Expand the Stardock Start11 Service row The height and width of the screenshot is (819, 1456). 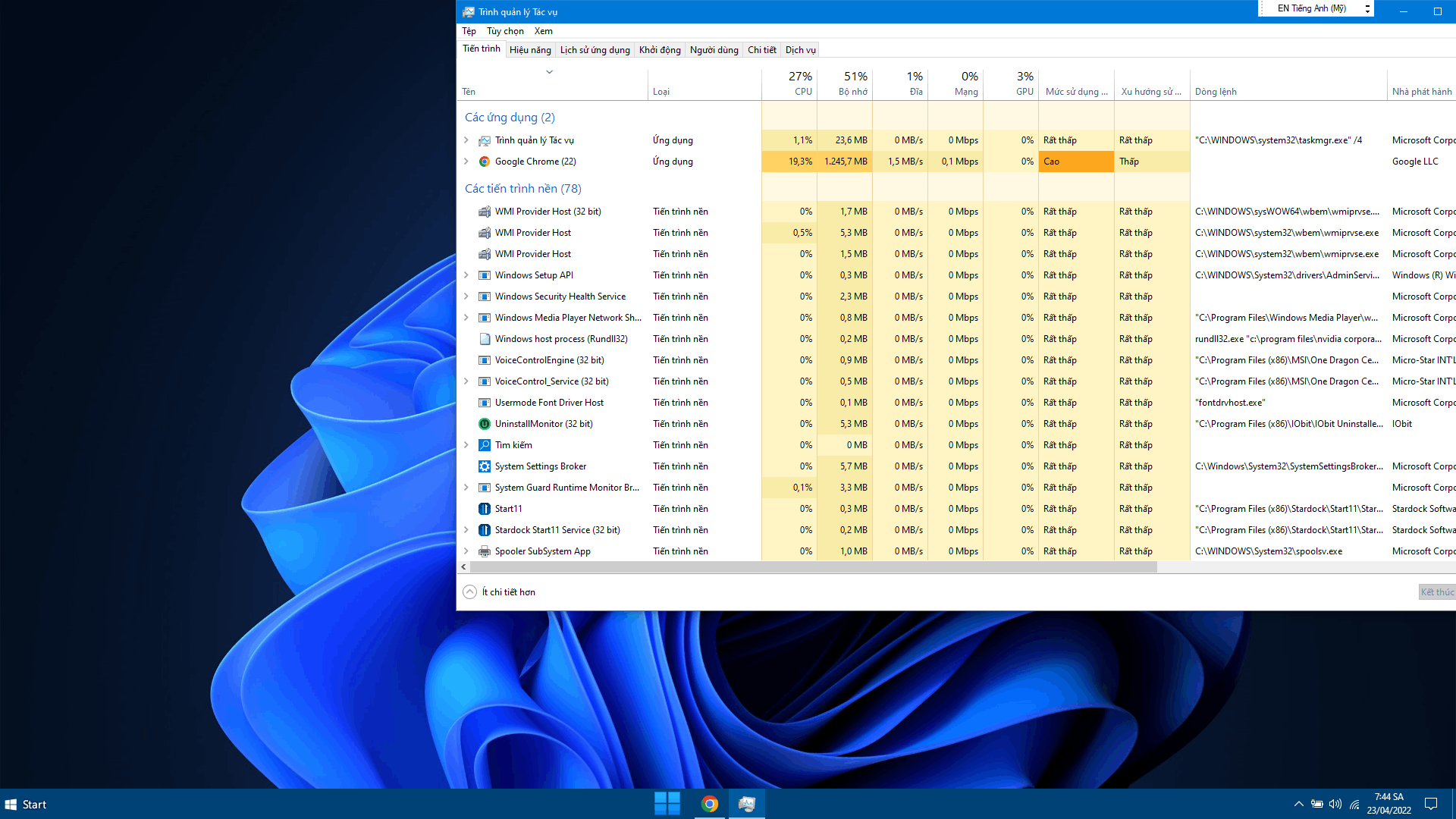[466, 530]
